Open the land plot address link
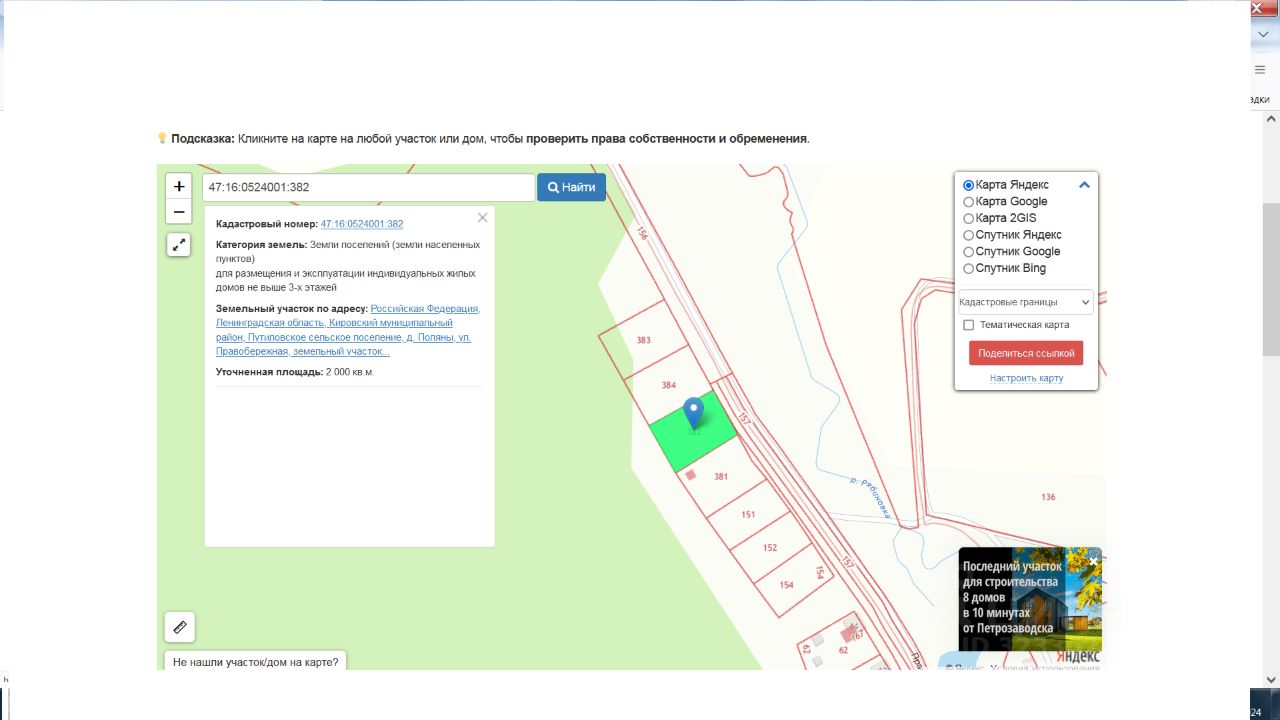The image size is (1280, 720). pyautogui.click(x=348, y=330)
